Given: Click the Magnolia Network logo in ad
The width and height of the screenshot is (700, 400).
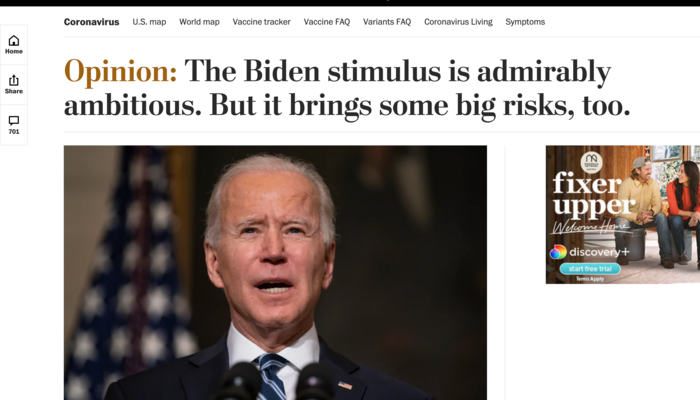Looking at the screenshot, I should 591,162.
